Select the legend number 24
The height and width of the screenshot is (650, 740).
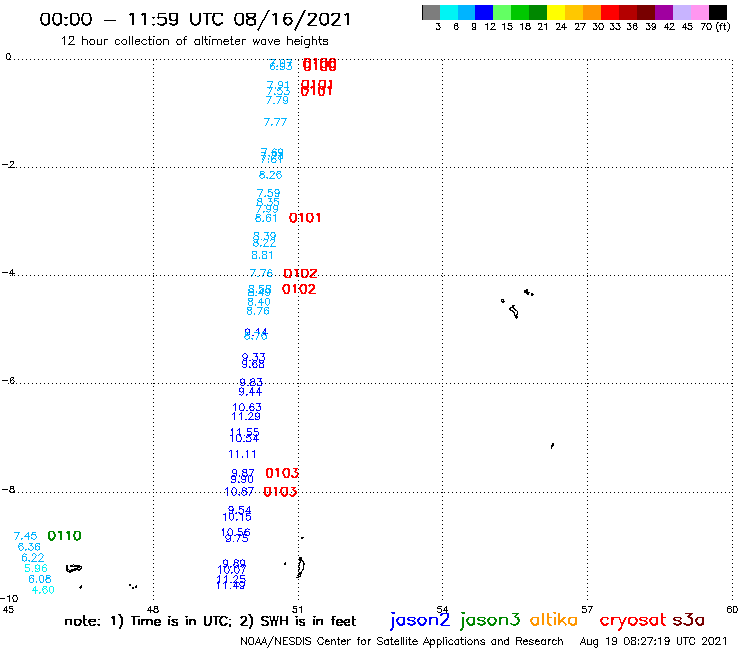click(x=561, y=27)
